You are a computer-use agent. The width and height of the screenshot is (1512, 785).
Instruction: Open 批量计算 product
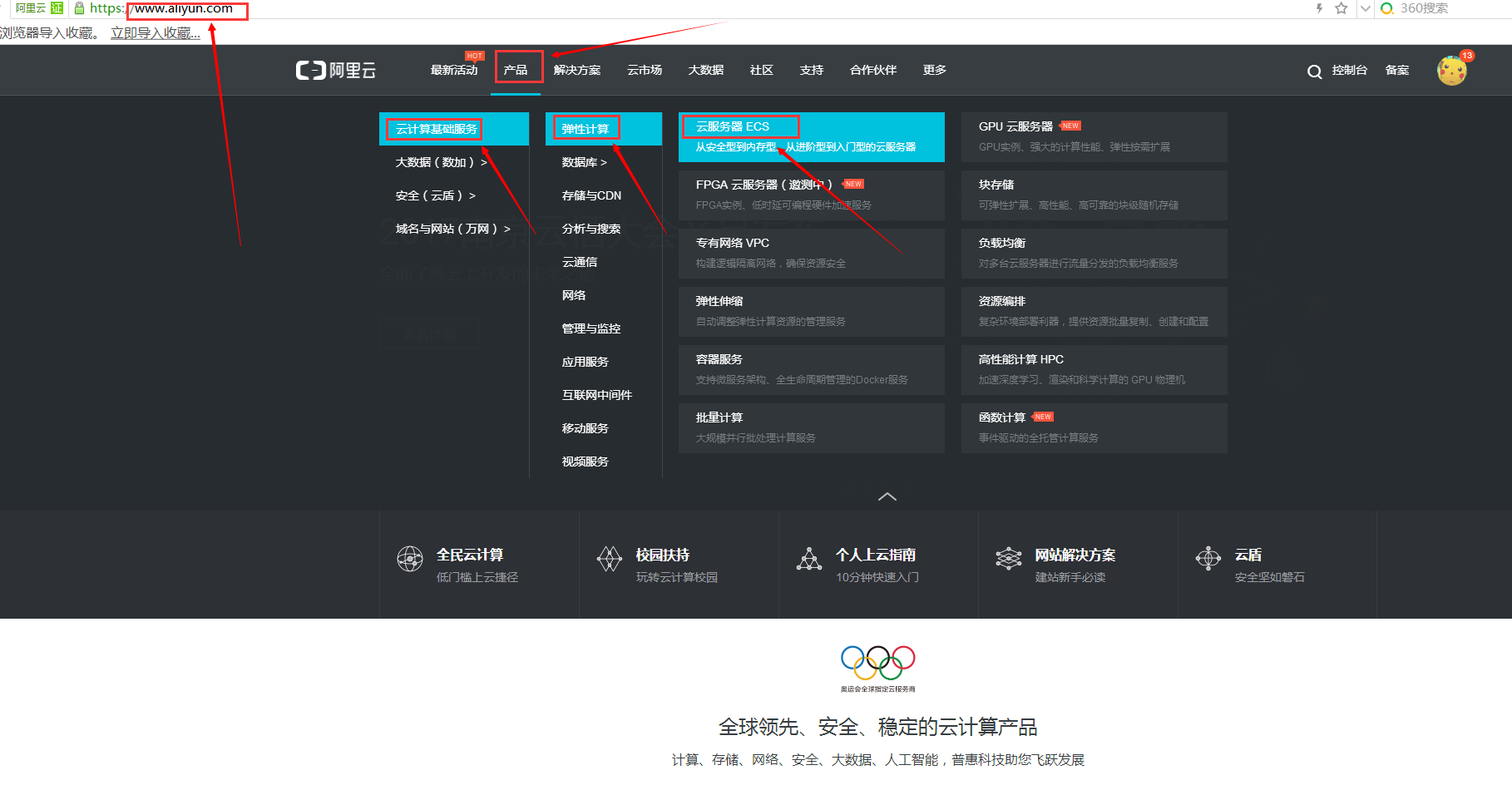pyautogui.click(x=812, y=428)
